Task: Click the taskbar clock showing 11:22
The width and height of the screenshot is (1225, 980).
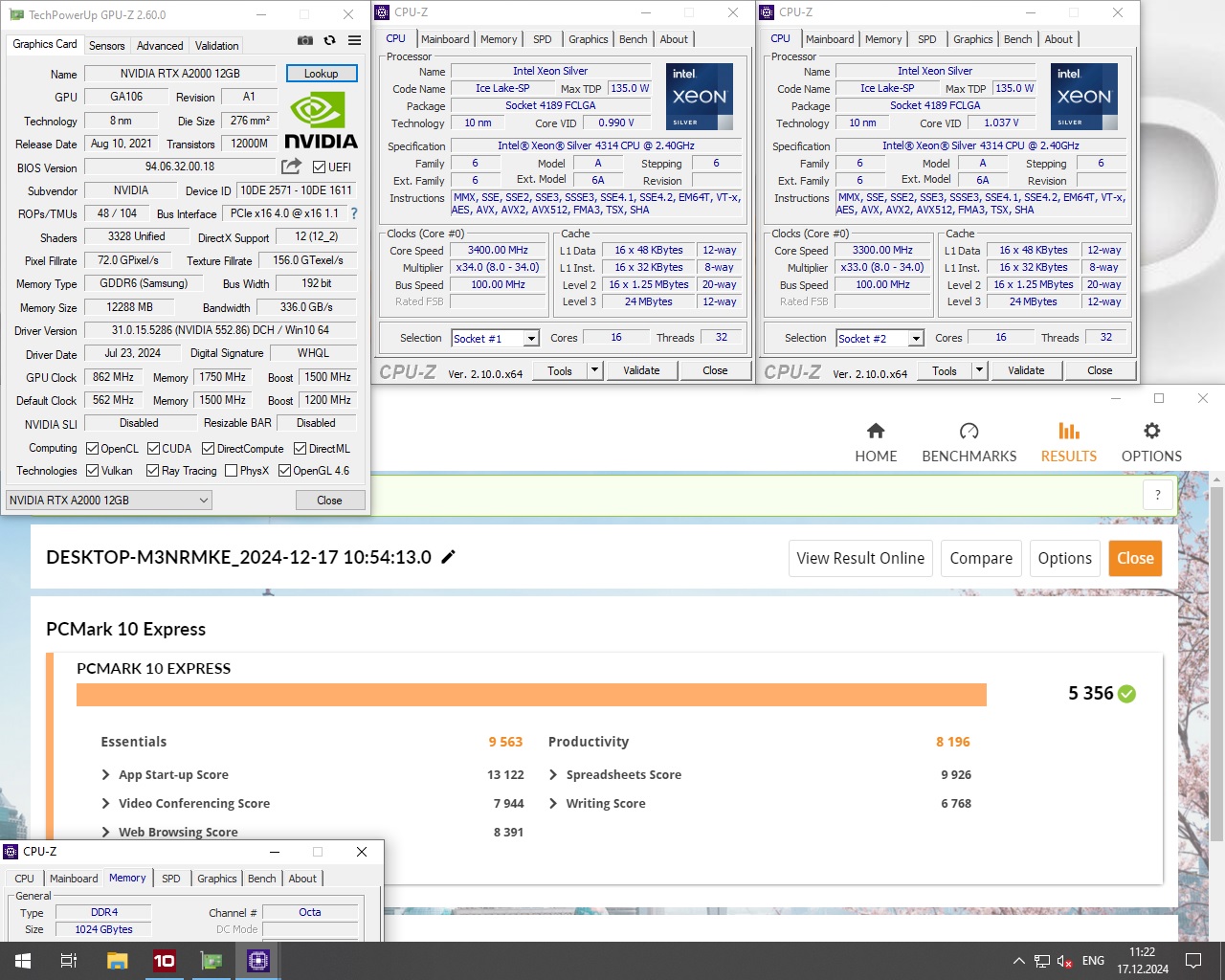Action: [1143, 961]
